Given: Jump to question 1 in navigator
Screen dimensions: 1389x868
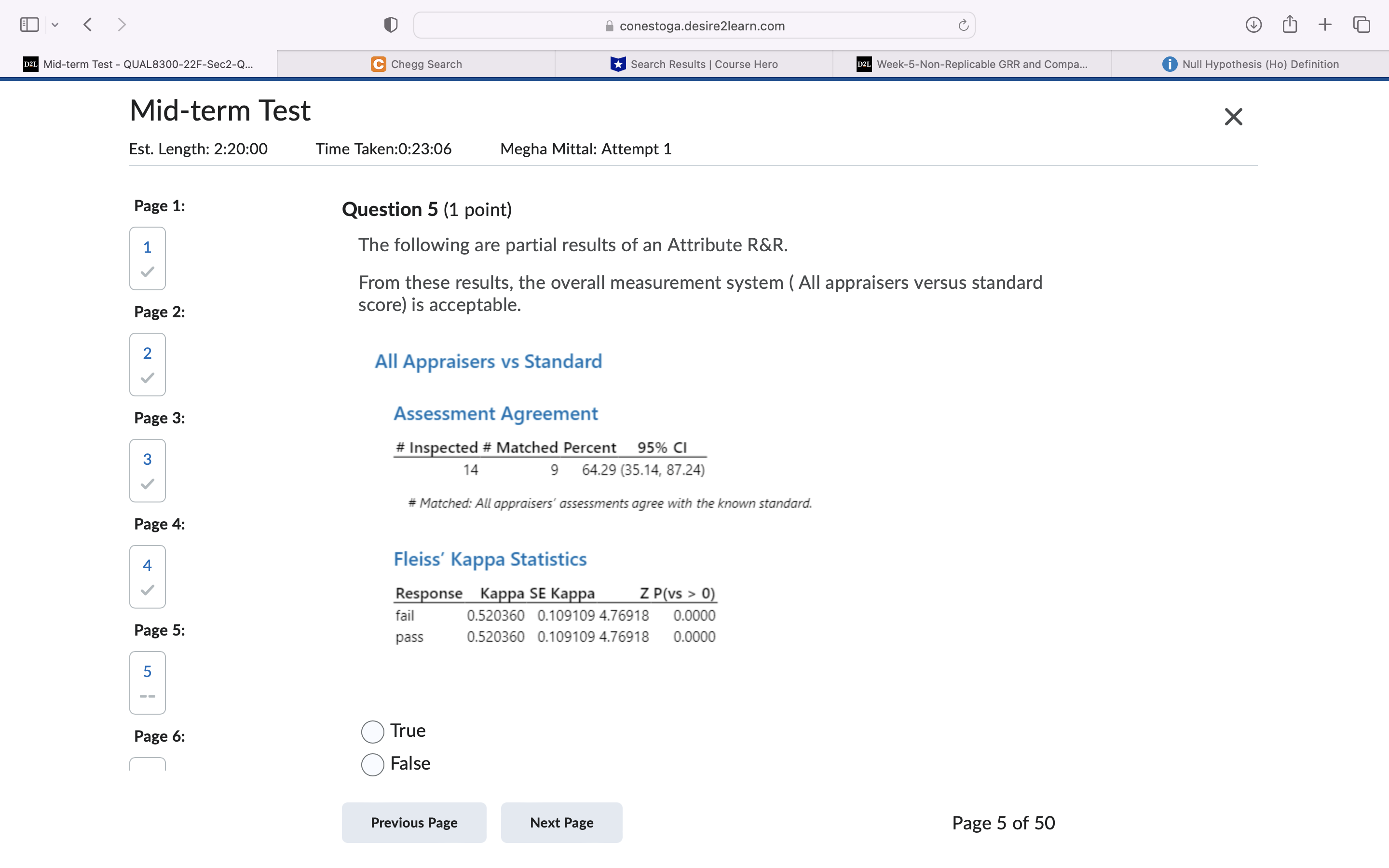Looking at the screenshot, I should [x=148, y=258].
